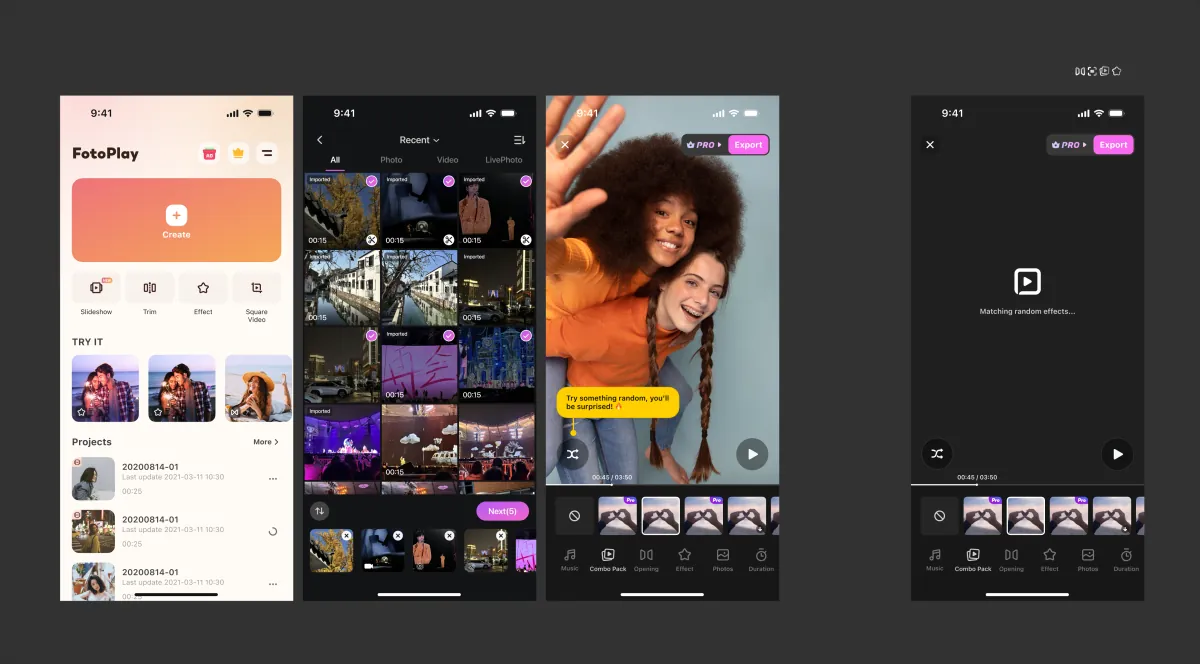1200x664 pixels.
Task: Tap the Next(5) button
Action: coord(502,511)
